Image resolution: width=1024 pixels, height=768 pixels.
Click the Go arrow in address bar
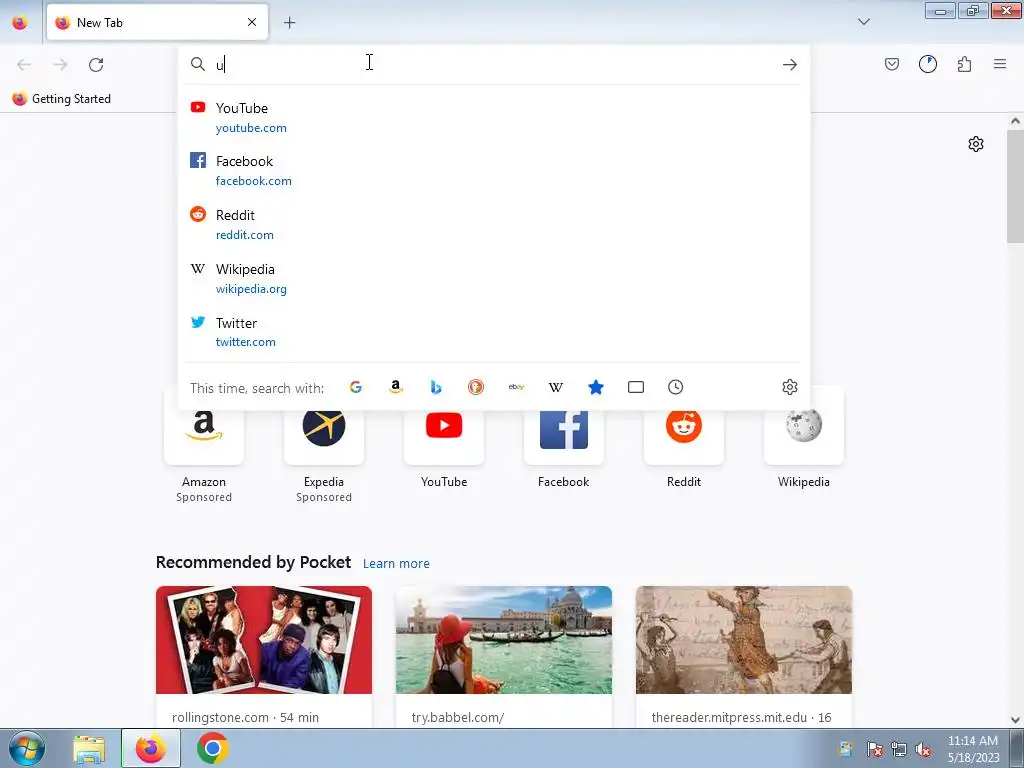click(790, 65)
